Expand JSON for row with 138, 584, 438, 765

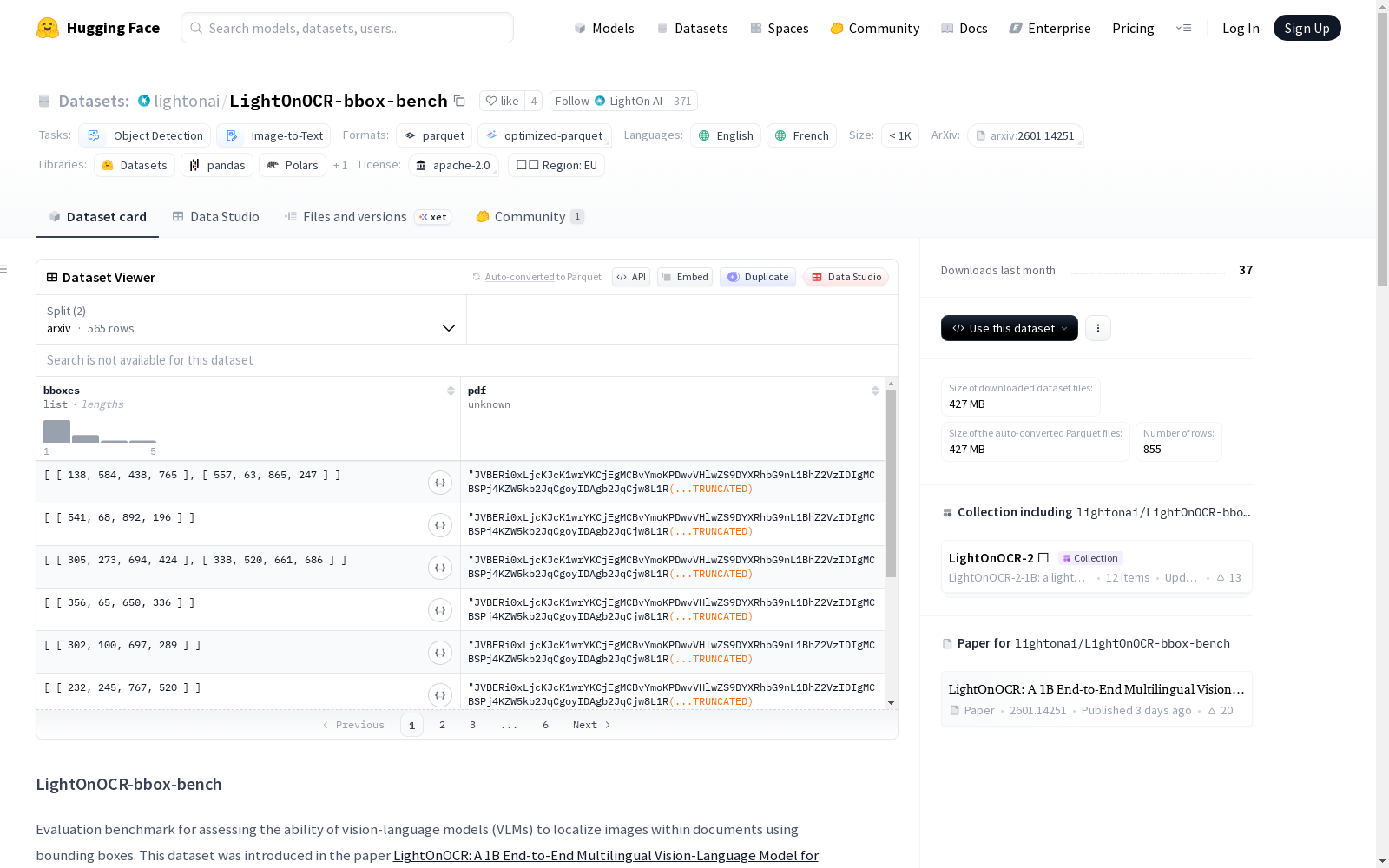pyautogui.click(x=440, y=483)
